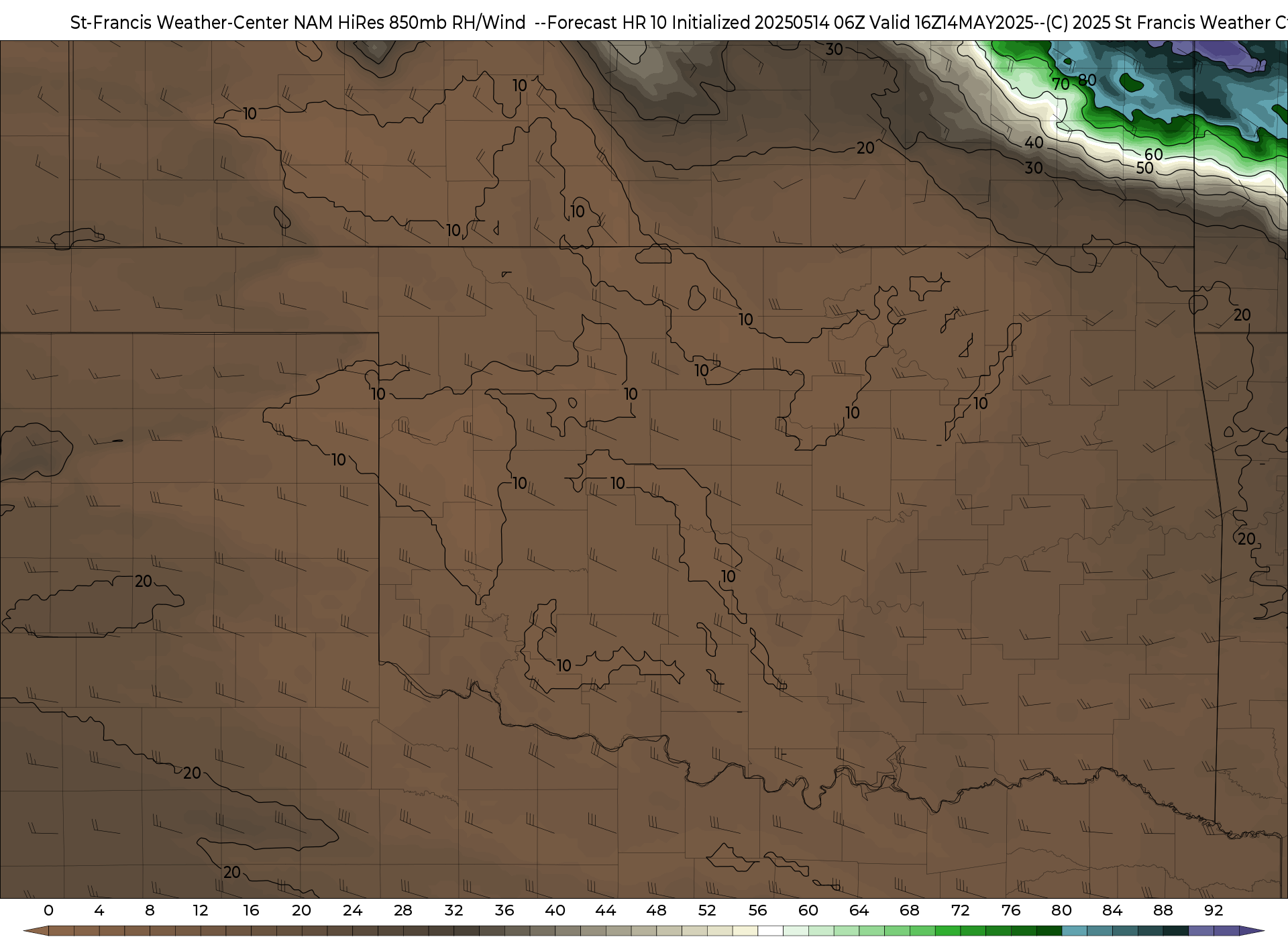Viewport: 1288px width, 939px height.
Task: Click the colorbar label "44"
Action: coord(606,910)
